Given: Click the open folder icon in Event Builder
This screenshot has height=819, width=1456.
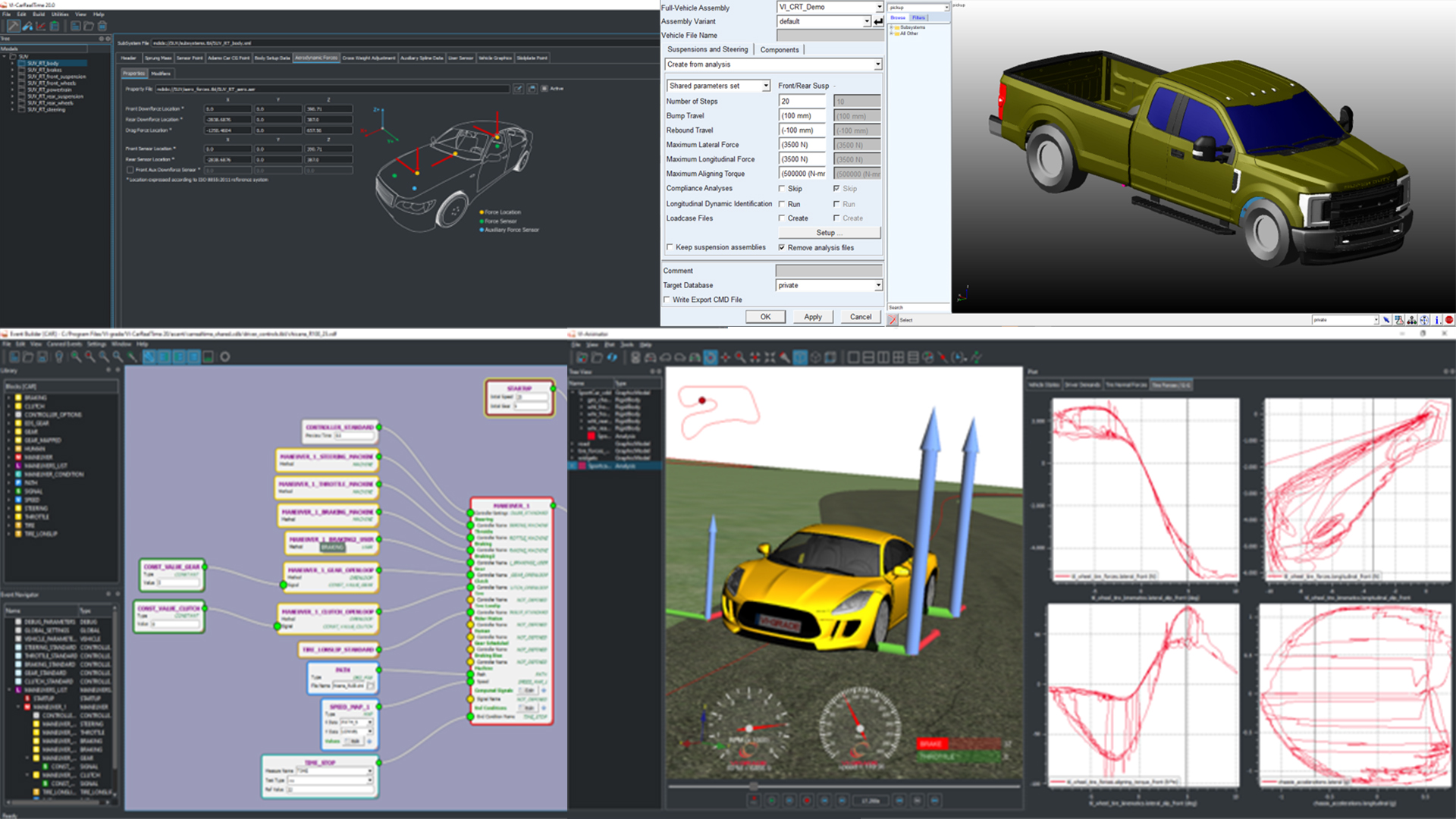Looking at the screenshot, I should pyautogui.click(x=28, y=356).
